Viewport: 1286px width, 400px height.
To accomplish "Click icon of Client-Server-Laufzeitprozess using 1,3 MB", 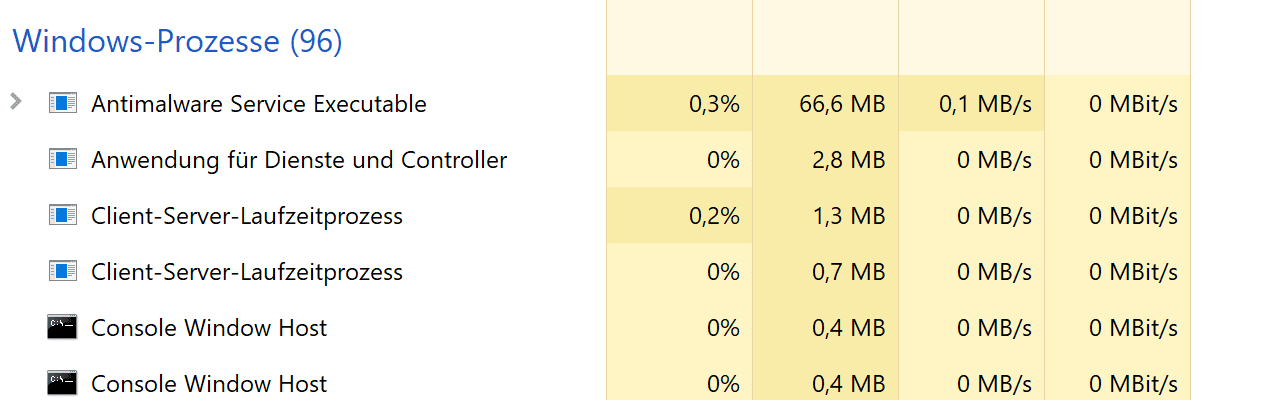I will (63, 215).
